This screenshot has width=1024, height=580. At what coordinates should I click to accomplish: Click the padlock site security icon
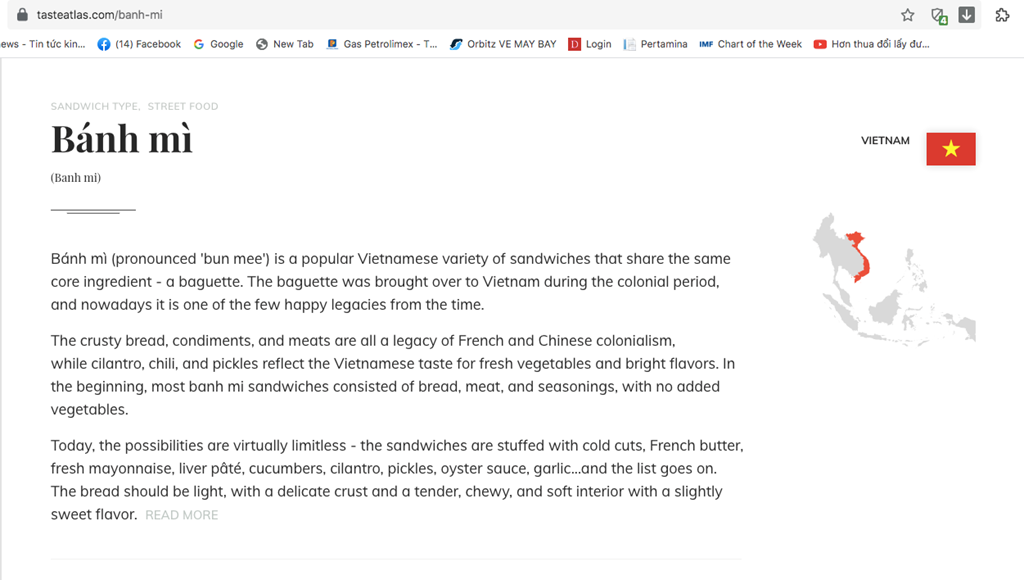pos(22,14)
